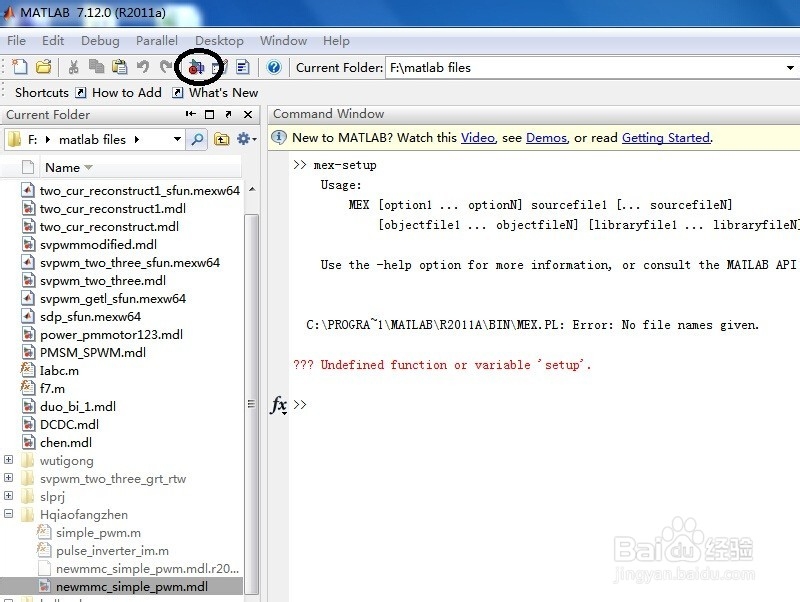Screen dimensions: 800x602
Task: Open the File menu
Action: [x=16, y=41]
